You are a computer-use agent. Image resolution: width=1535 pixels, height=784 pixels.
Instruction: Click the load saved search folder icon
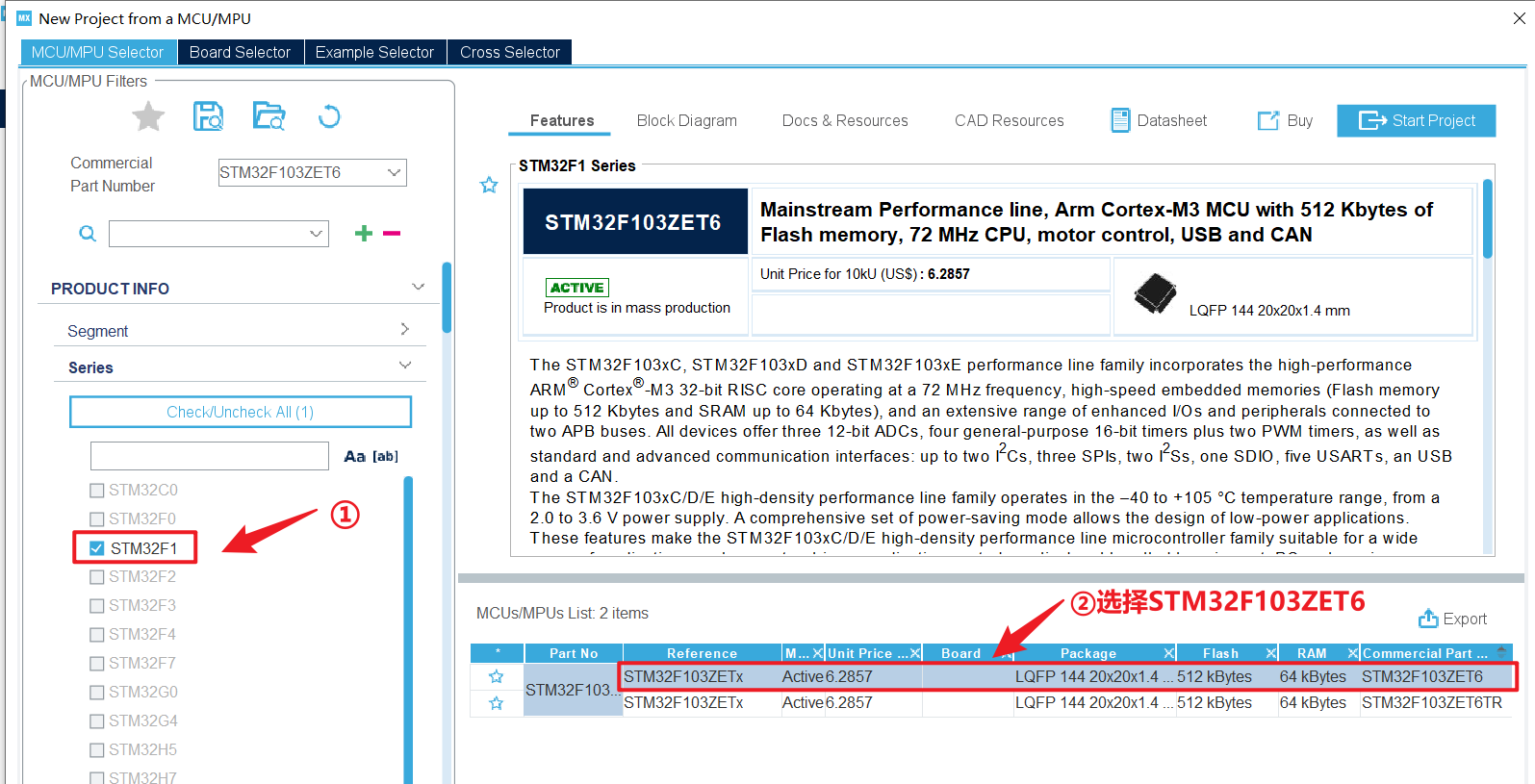point(269,116)
